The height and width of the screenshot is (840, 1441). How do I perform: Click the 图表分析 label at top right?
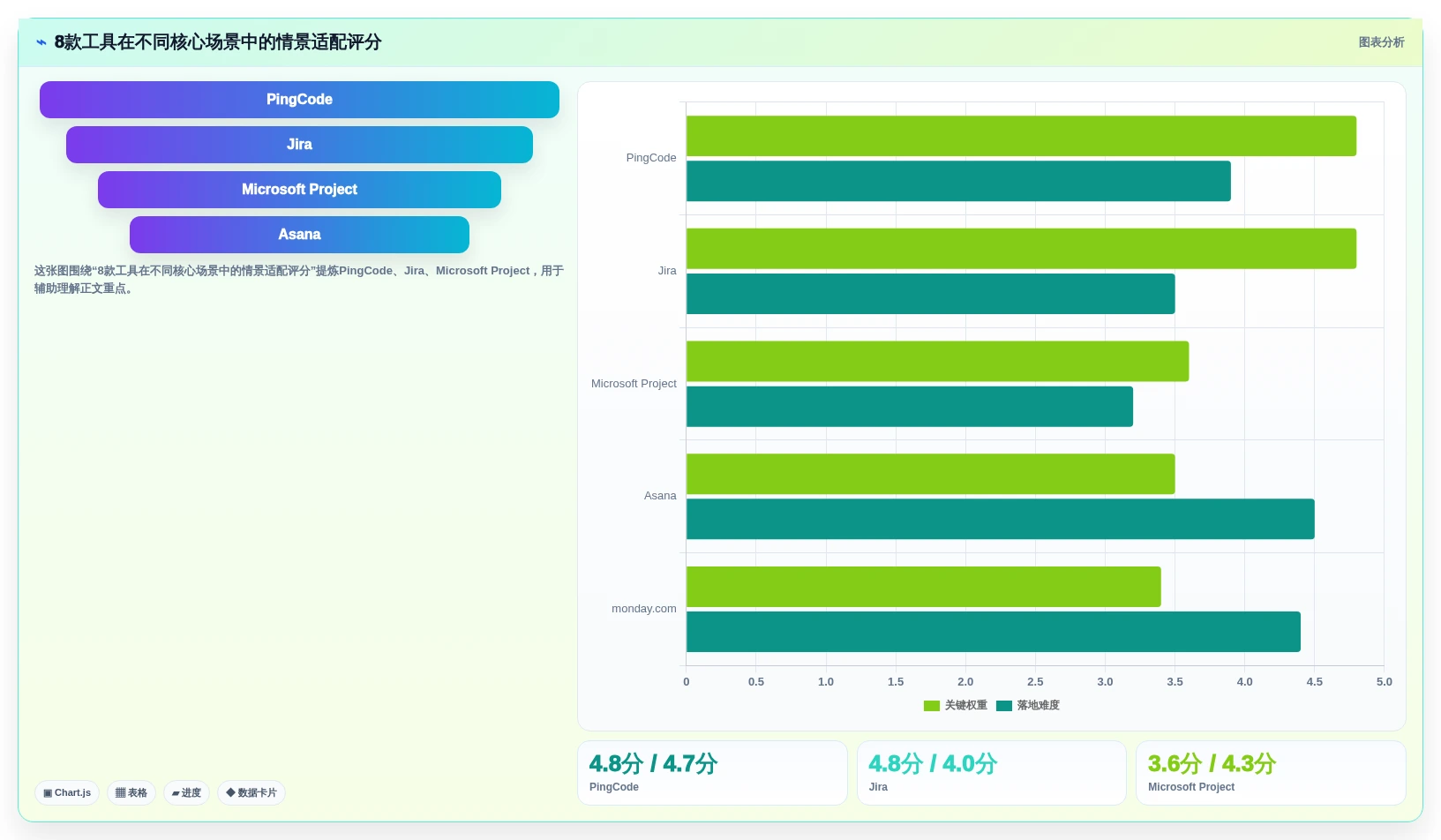pyautogui.click(x=1381, y=42)
